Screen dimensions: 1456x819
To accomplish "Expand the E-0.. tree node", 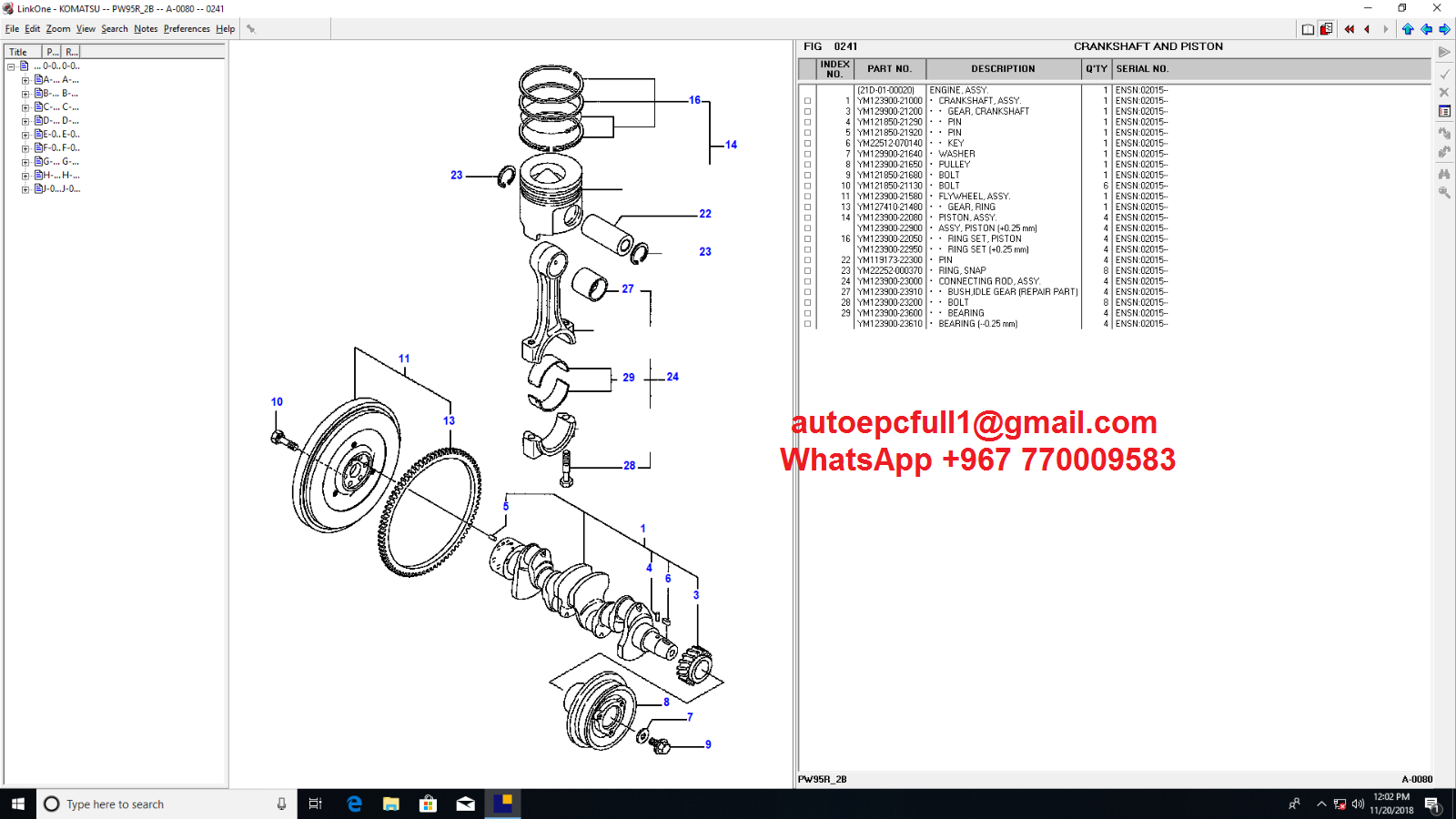I will (25, 135).
